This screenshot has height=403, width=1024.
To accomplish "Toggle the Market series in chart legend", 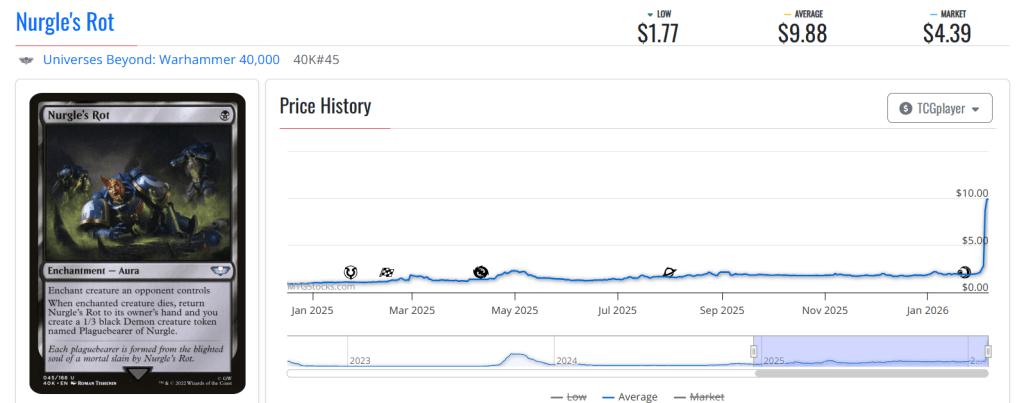I will (x=698, y=397).
